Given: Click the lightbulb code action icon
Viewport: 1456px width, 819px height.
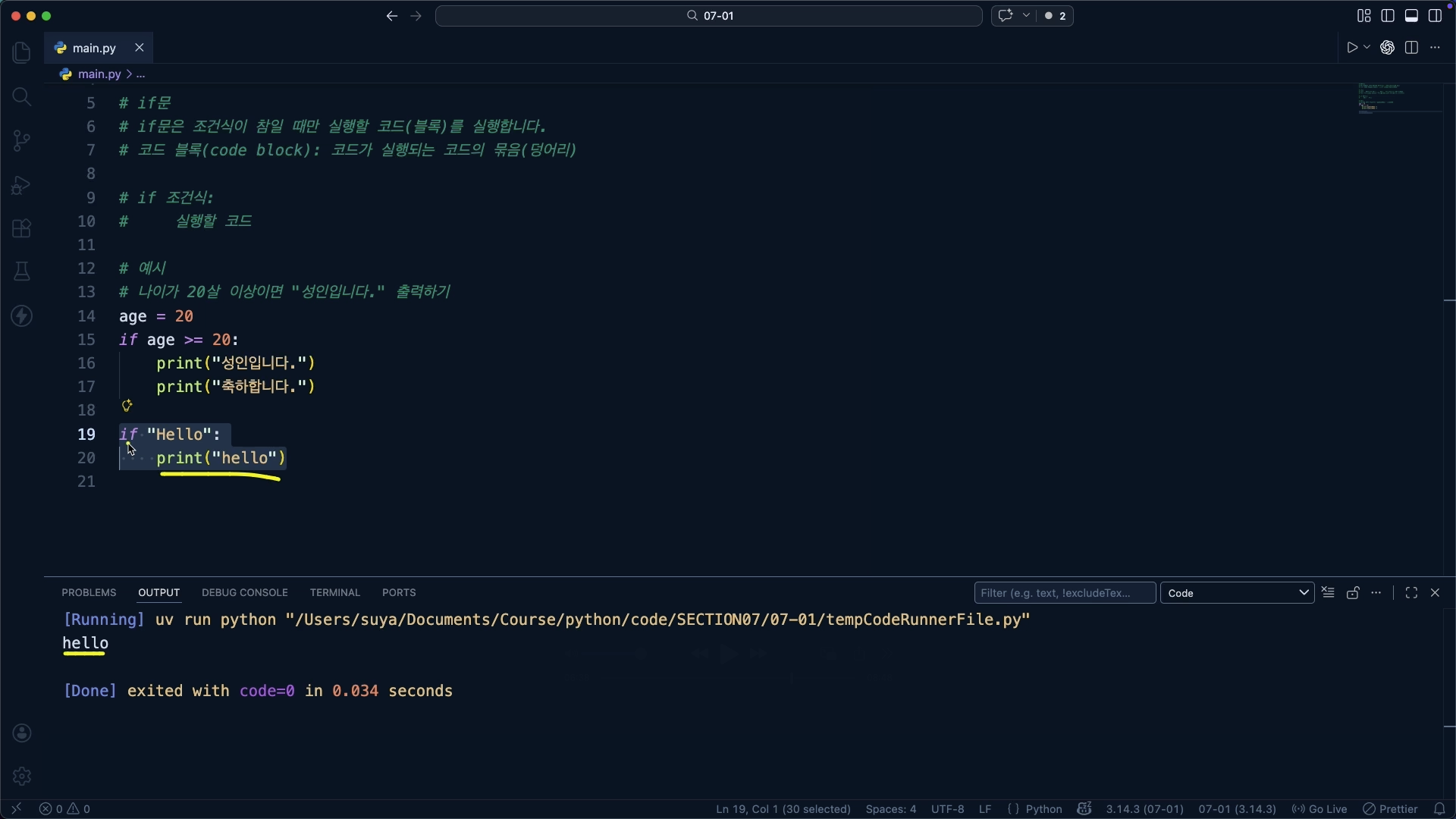Looking at the screenshot, I should pos(127,406).
